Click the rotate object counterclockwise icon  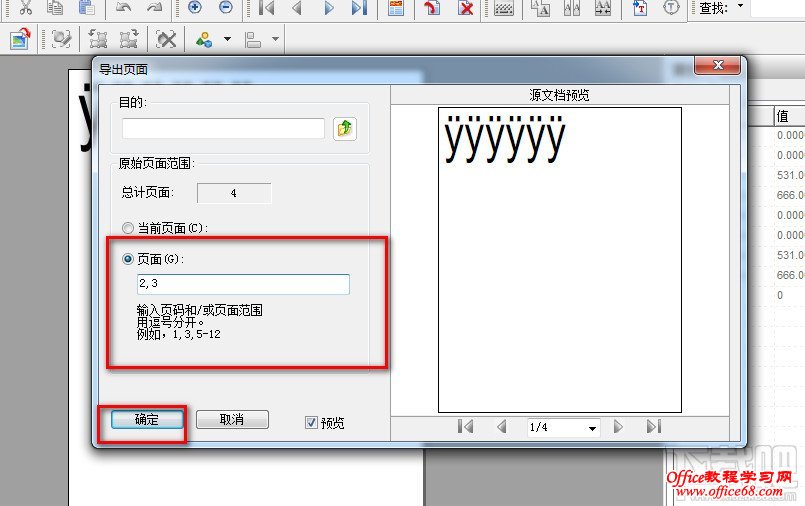click(98, 39)
